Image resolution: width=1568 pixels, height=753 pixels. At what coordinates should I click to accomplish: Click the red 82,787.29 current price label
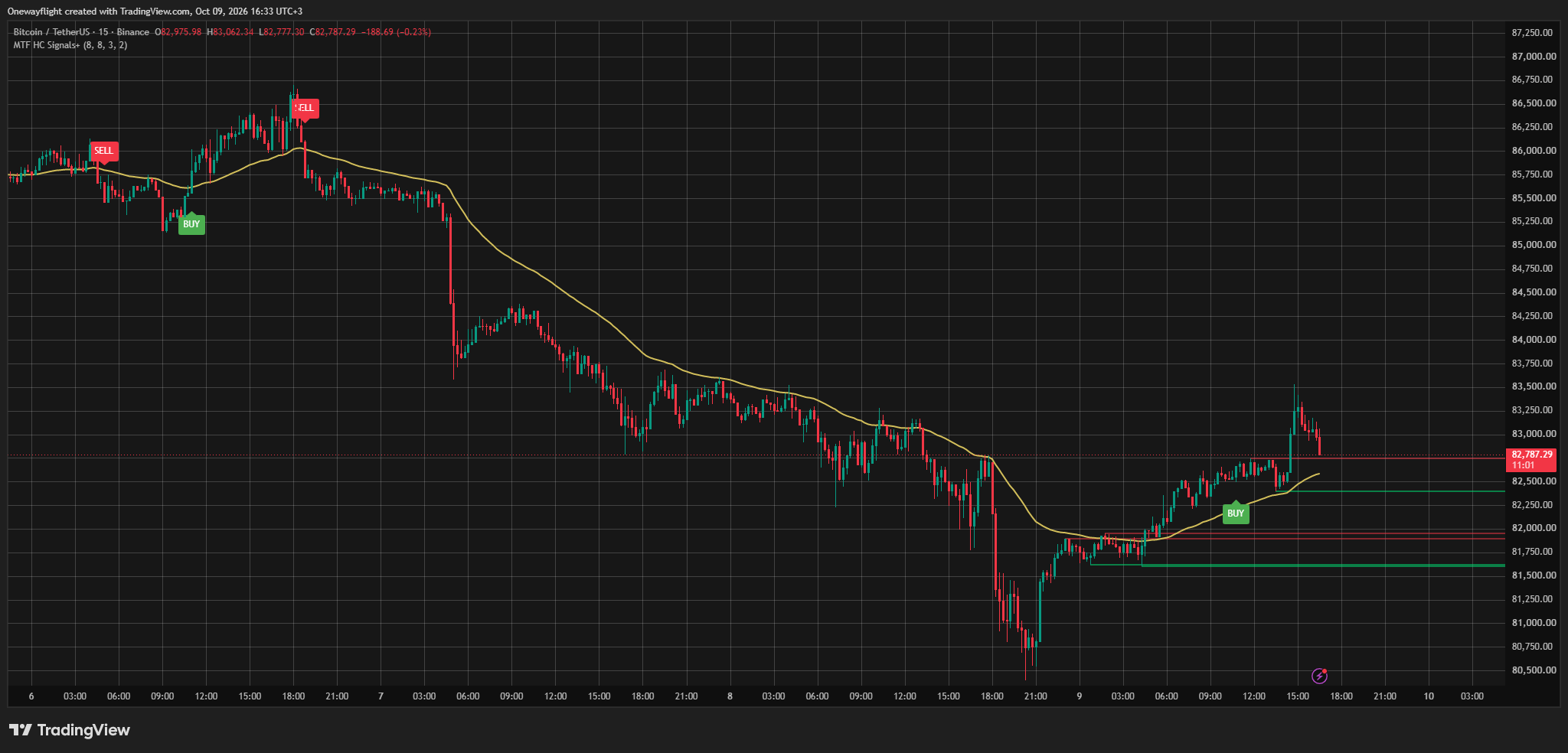[1531, 455]
